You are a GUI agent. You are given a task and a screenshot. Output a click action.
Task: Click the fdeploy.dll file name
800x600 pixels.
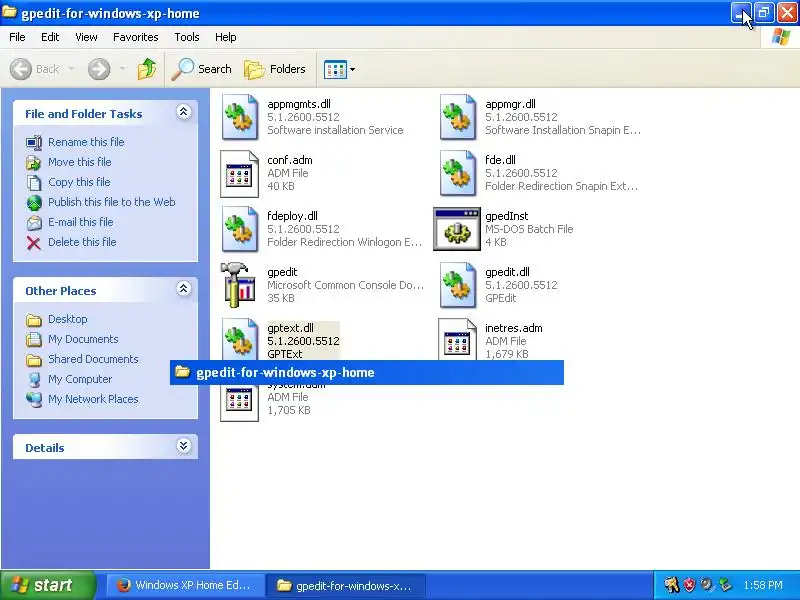[x=292, y=216]
